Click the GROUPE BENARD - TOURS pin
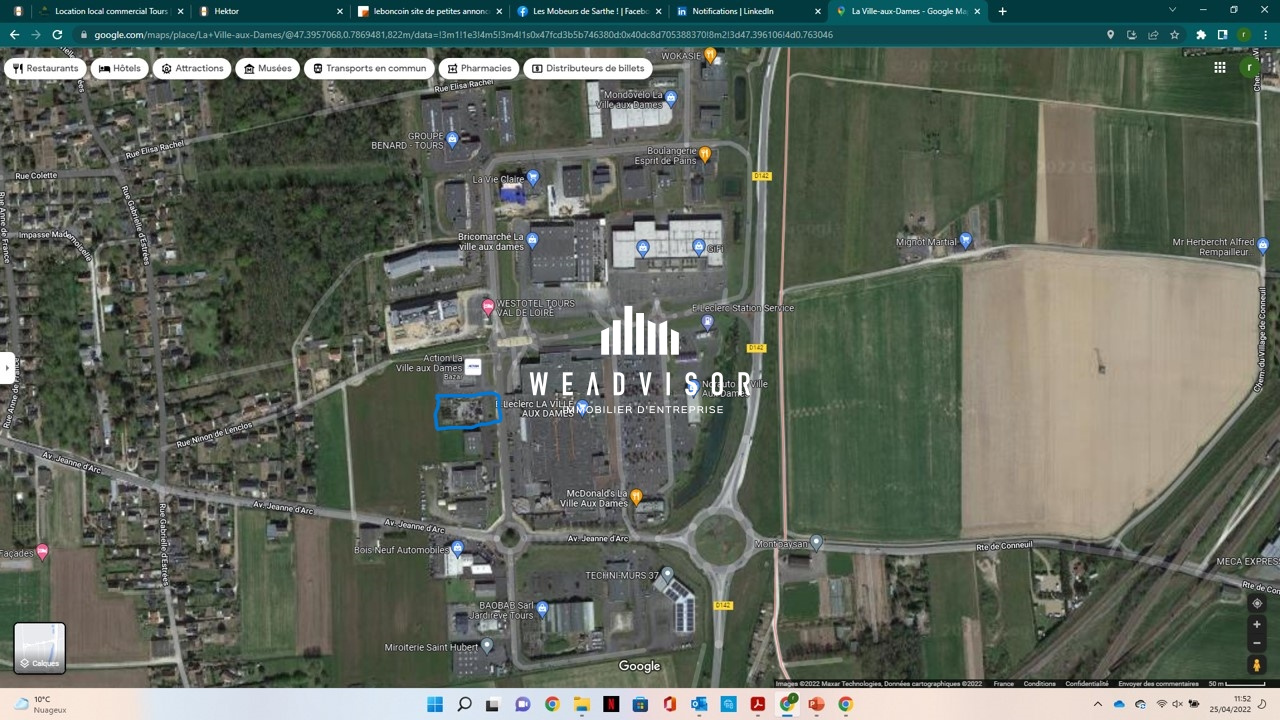The width and height of the screenshot is (1280, 720). (x=452, y=140)
